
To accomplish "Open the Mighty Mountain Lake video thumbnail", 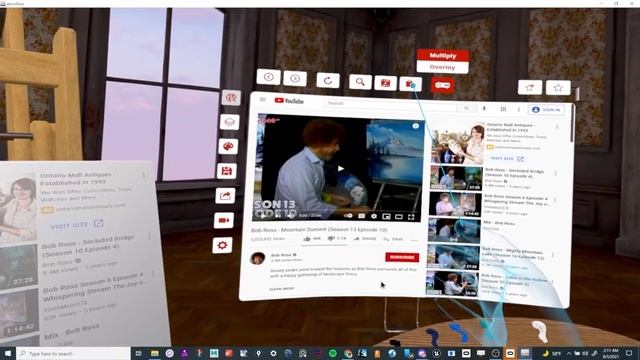I will tap(453, 257).
